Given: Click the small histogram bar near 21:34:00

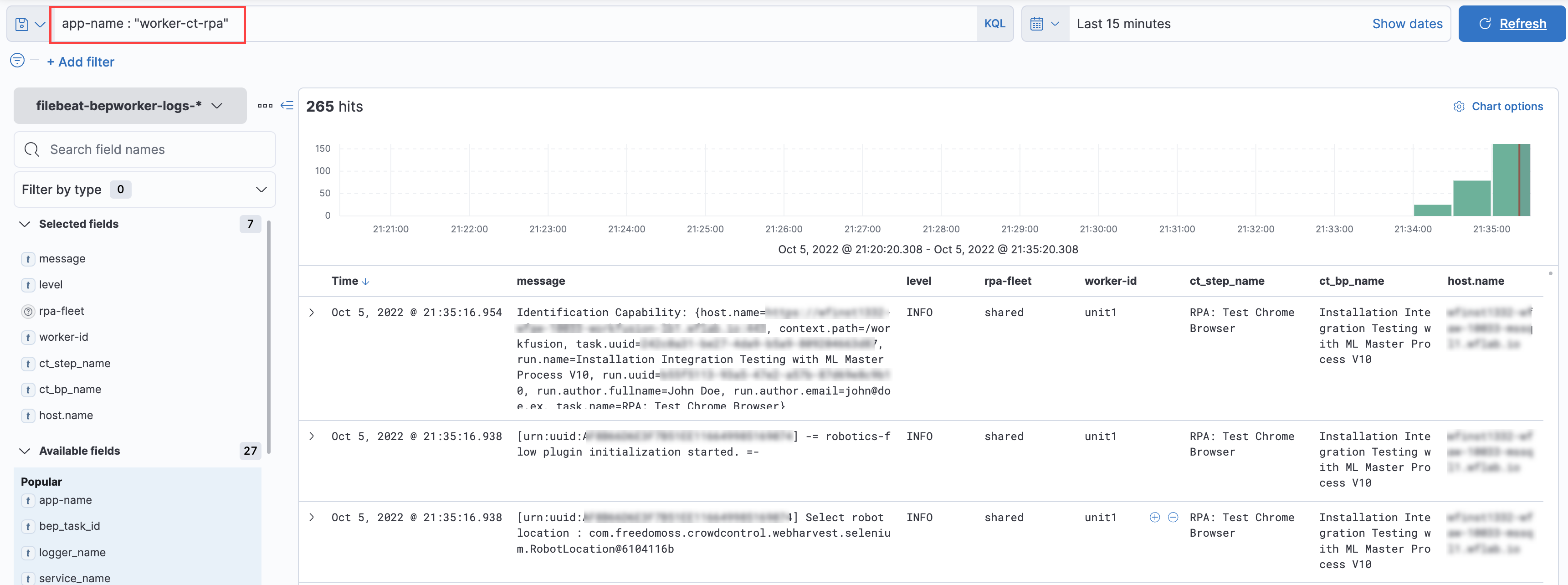Looking at the screenshot, I should (x=1432, y=210).
